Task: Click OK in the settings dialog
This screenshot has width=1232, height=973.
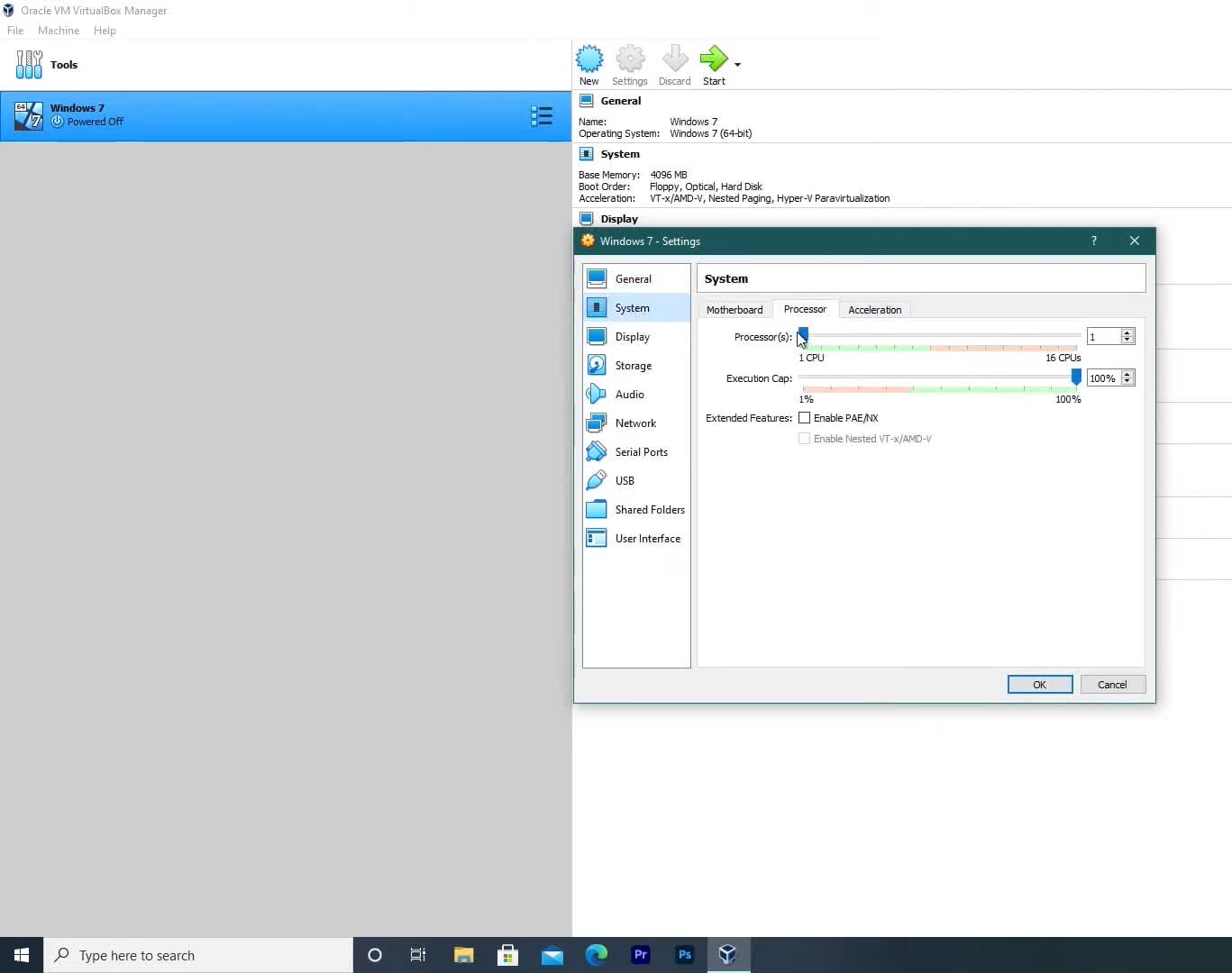Action: click(1040, 685)
